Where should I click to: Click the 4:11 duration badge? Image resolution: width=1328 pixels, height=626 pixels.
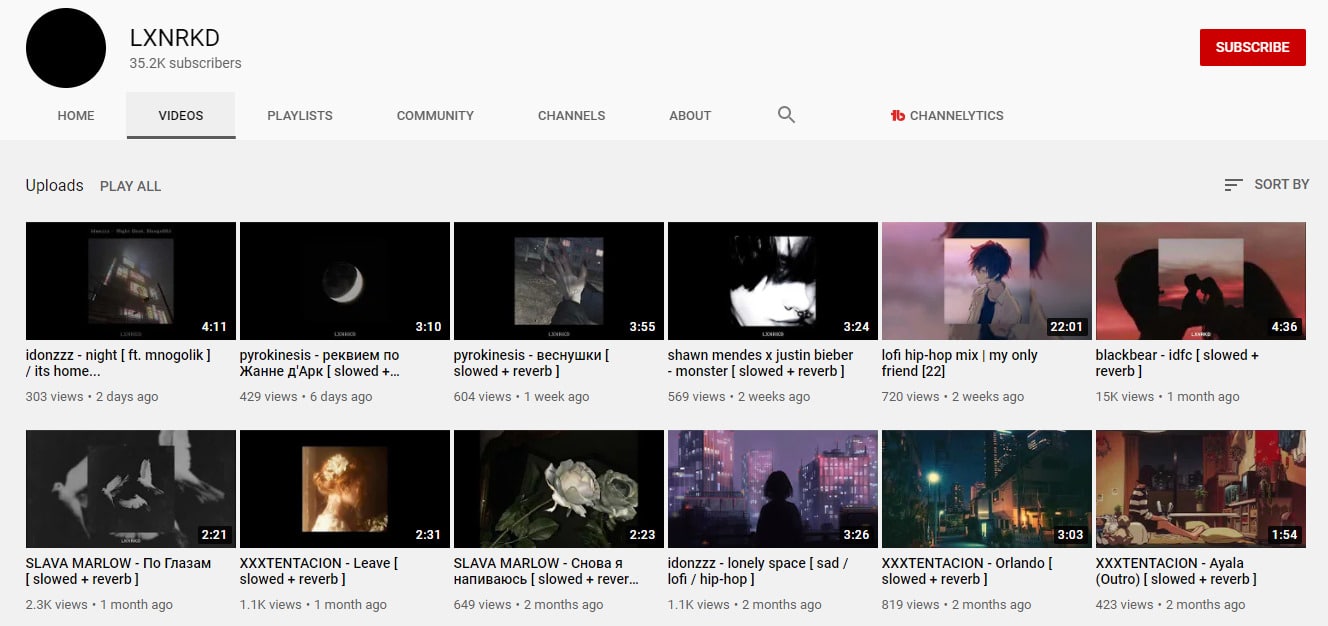pyautogui.click(x=215, y=327)
